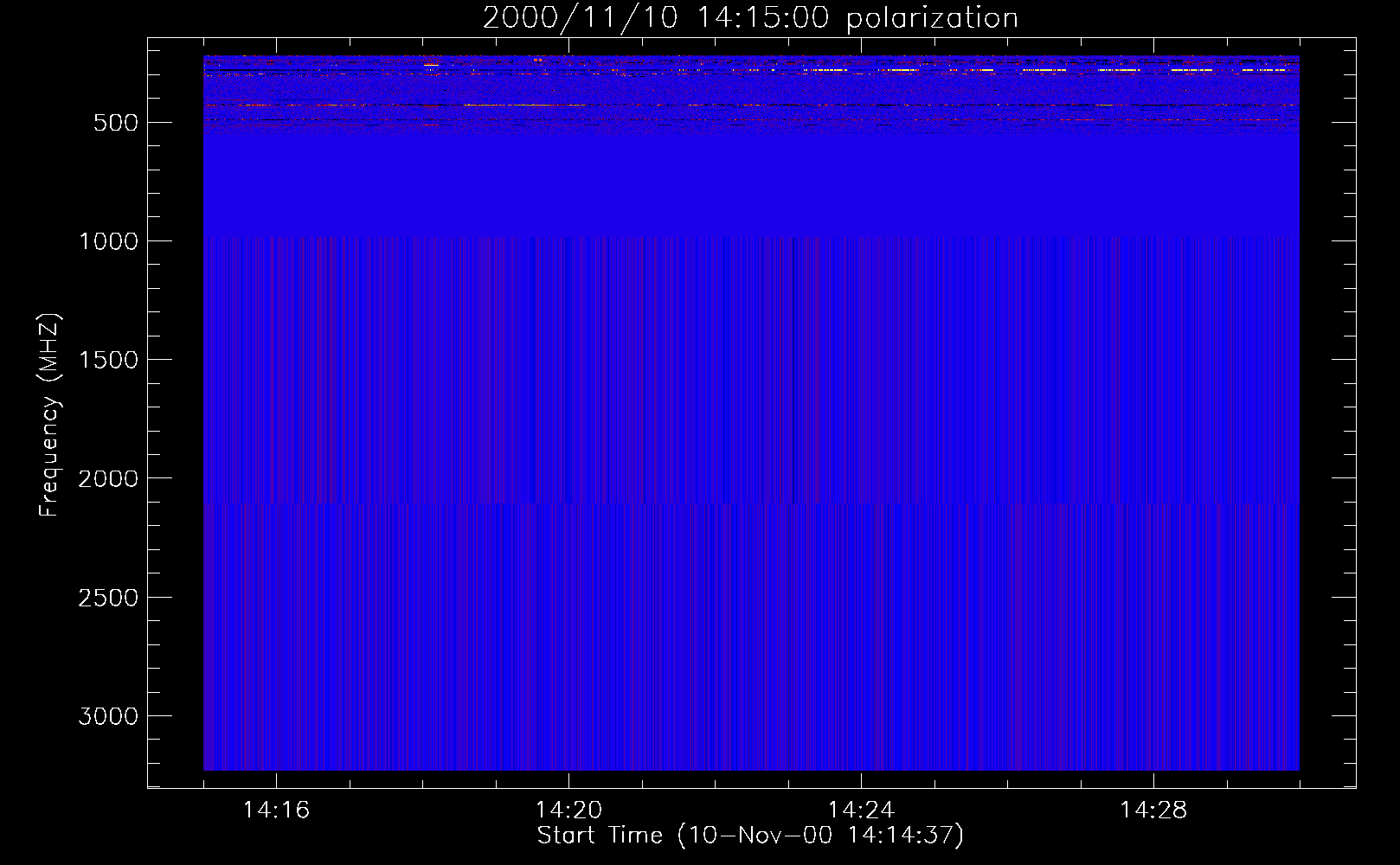This screenshot has height=865, width=1400.
Task: Select the 2000 frequency tick label
Action: [x=108, y=478]
